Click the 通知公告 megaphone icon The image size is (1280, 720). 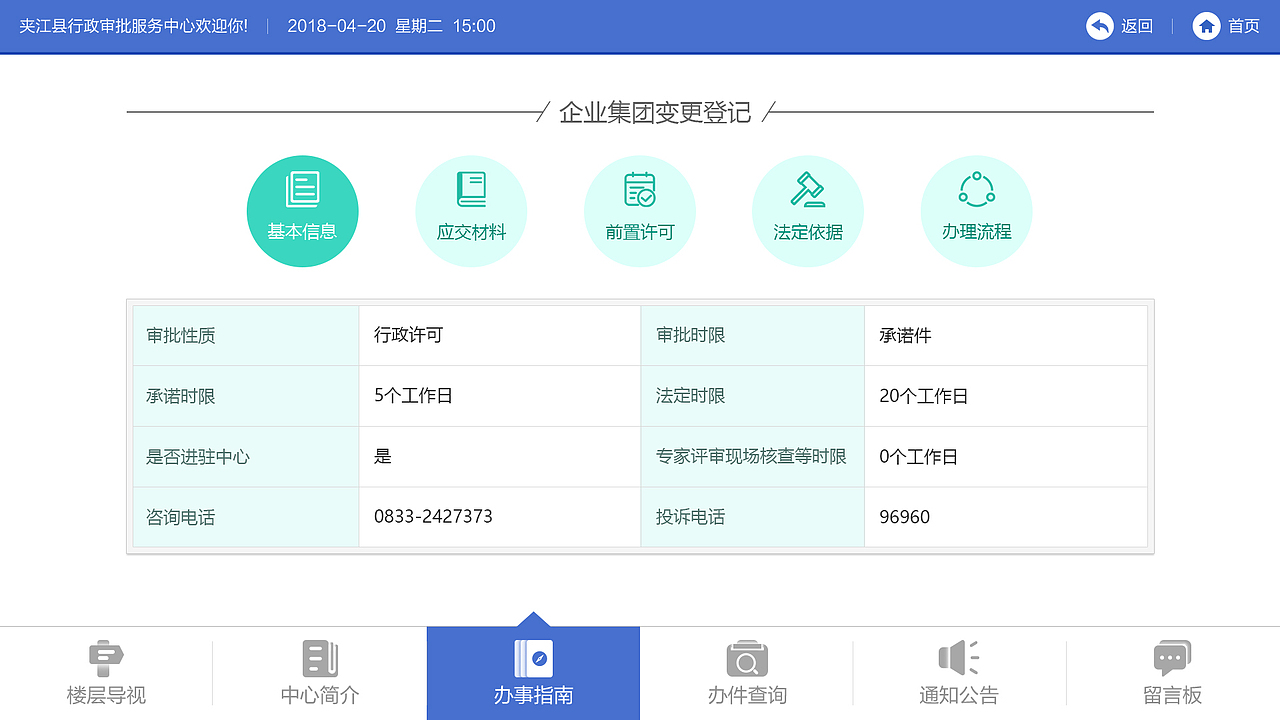click(959, 659)
